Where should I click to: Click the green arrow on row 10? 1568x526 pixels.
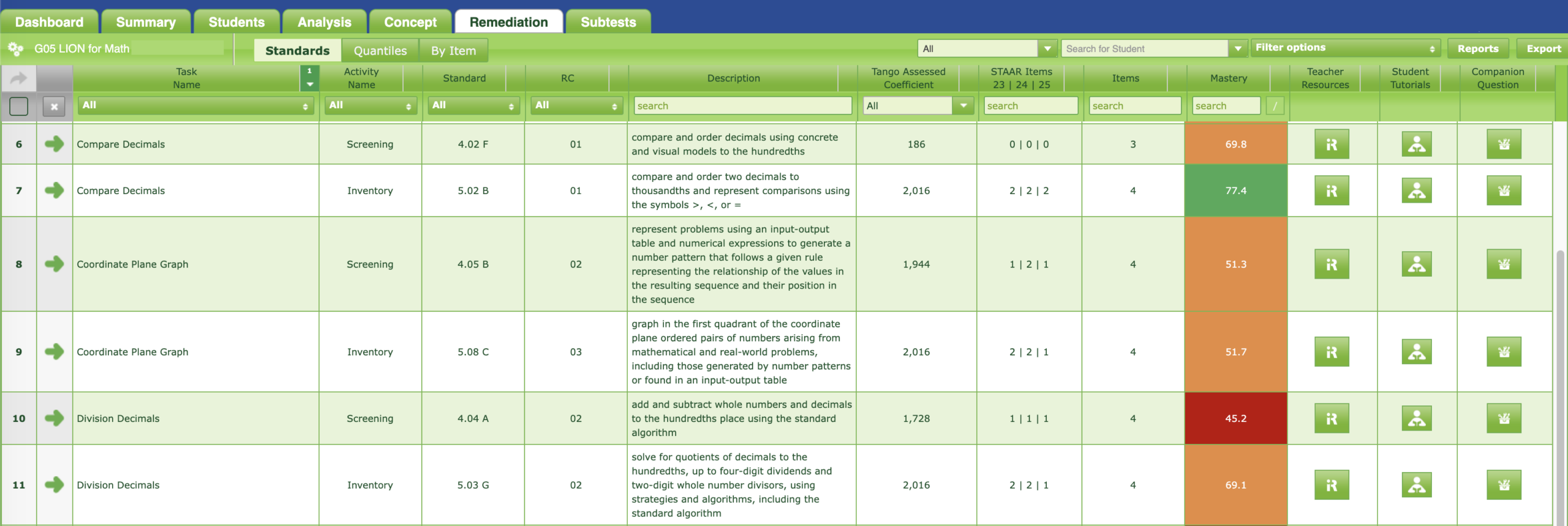55,419
